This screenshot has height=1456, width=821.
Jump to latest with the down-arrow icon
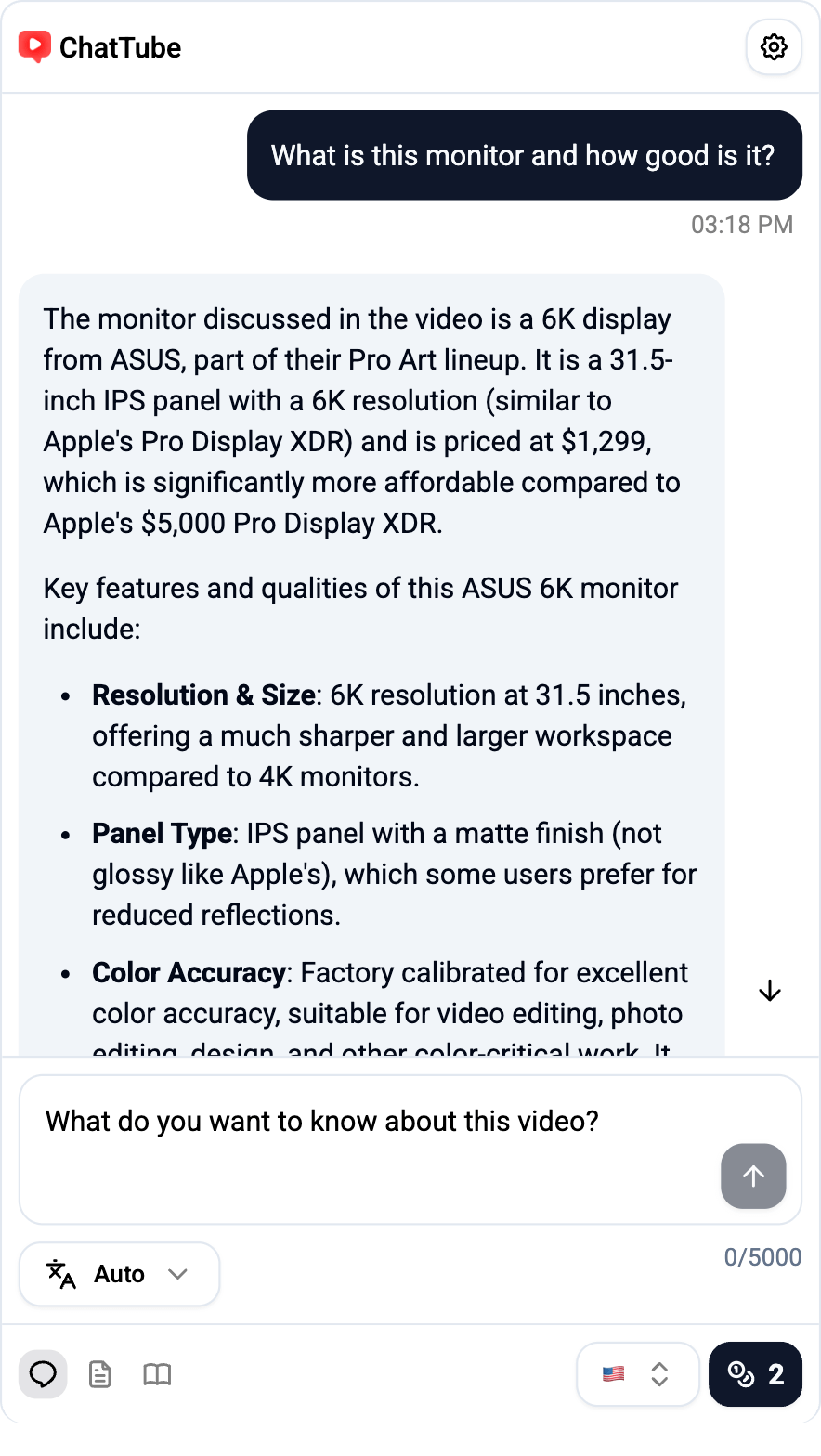[x=770, y=992]
